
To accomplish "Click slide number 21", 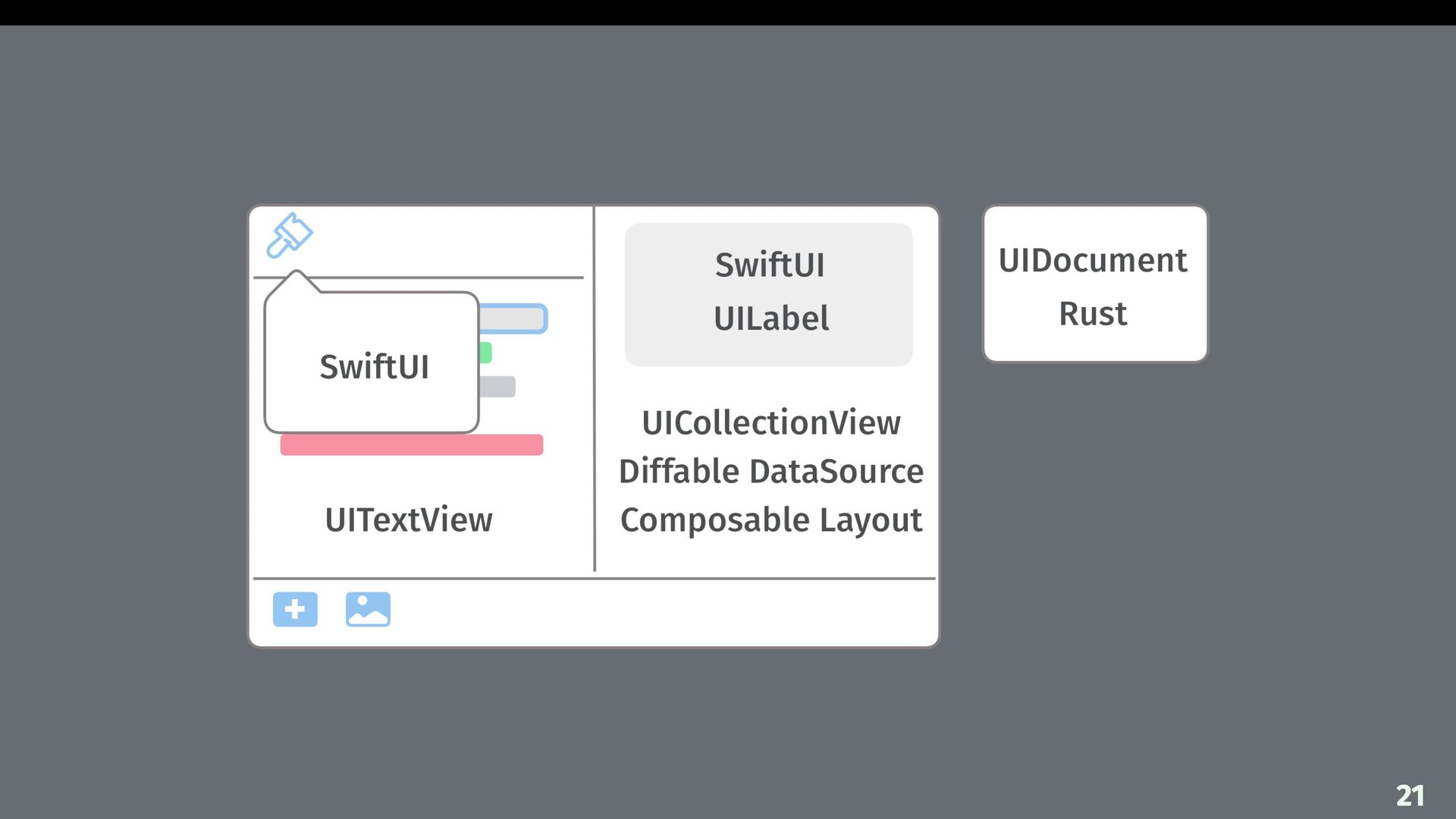I will coord(1410,795).
